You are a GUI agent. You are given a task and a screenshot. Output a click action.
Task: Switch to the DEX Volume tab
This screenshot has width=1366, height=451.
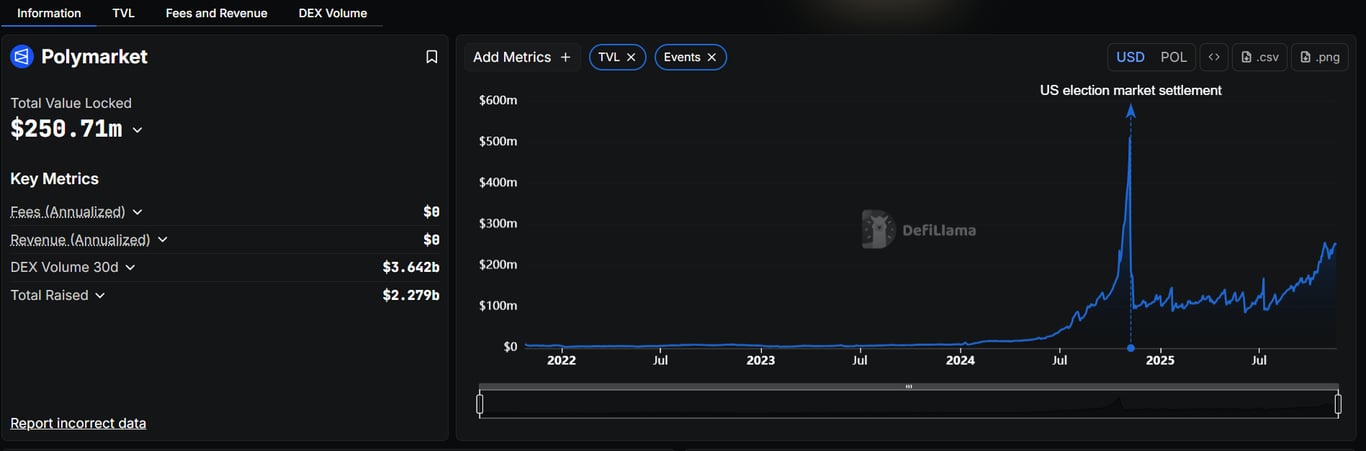point(332,13)
